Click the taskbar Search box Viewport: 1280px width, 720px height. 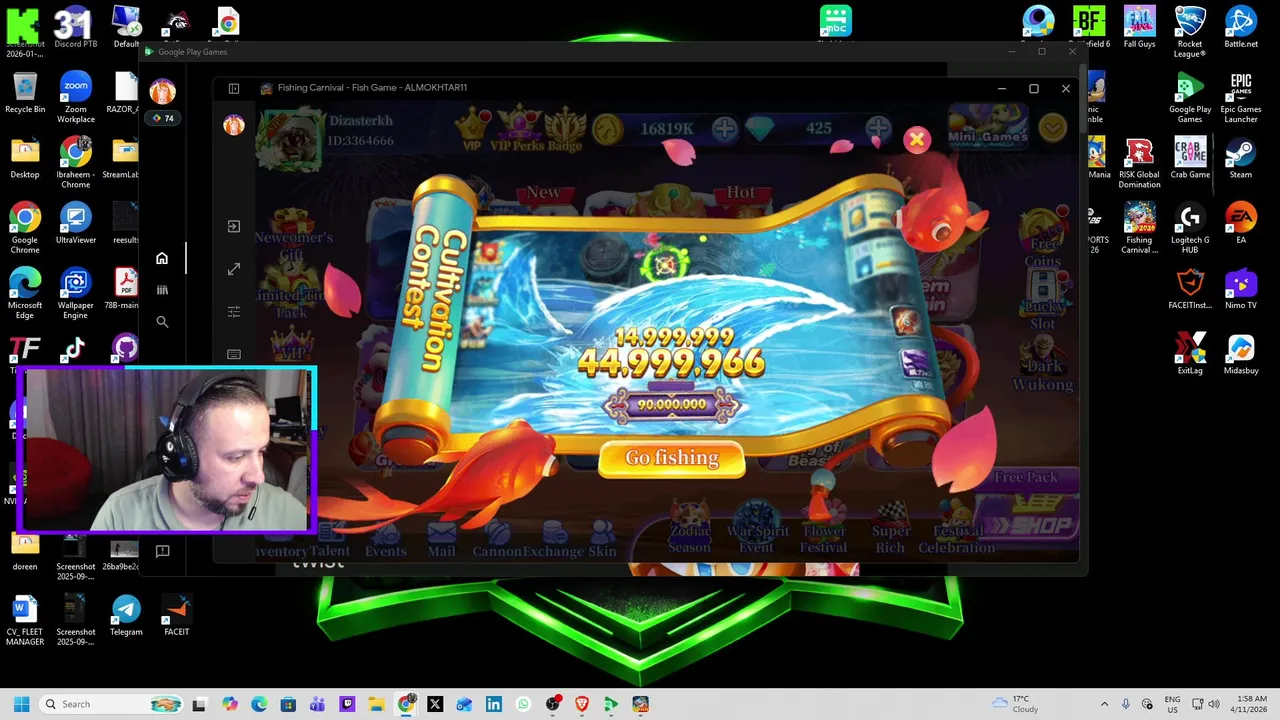coord(112,704)
